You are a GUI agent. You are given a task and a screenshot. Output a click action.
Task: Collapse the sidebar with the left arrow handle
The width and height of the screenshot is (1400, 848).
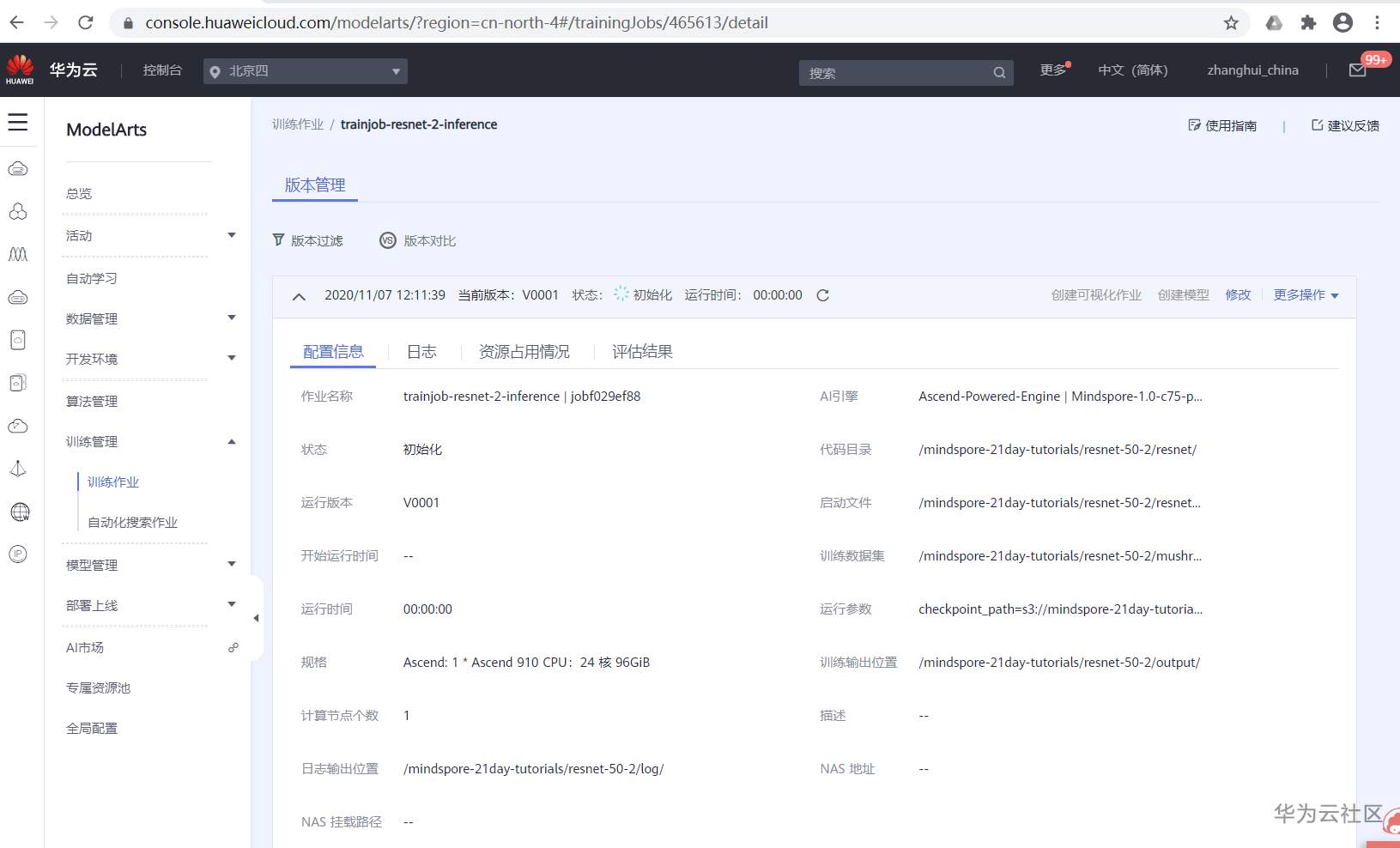(x=256, y=618)
